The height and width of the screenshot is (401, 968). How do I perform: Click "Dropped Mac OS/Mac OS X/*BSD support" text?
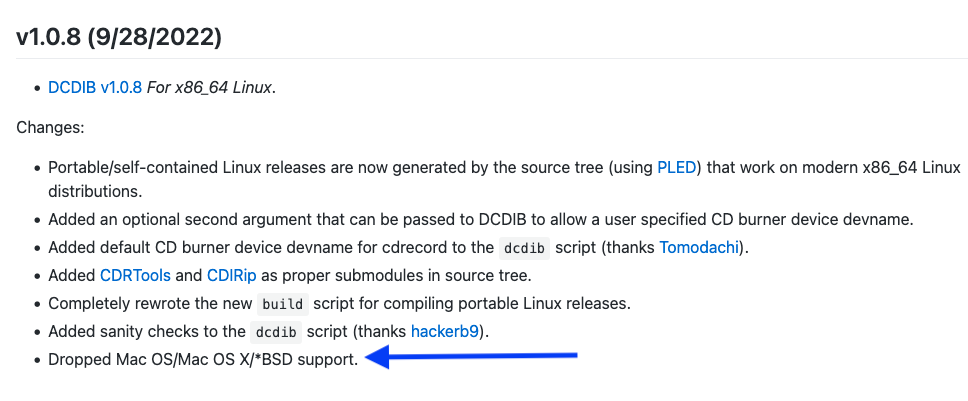tap(203, 360)
